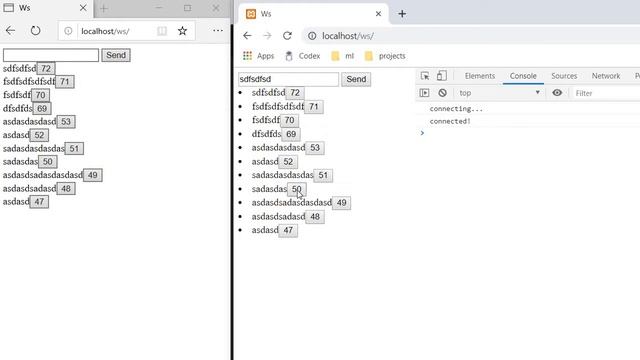Click button 49 in the Edge window
Image resolution: width=640 pixels, height=360 pixels.
pos(93,175)
